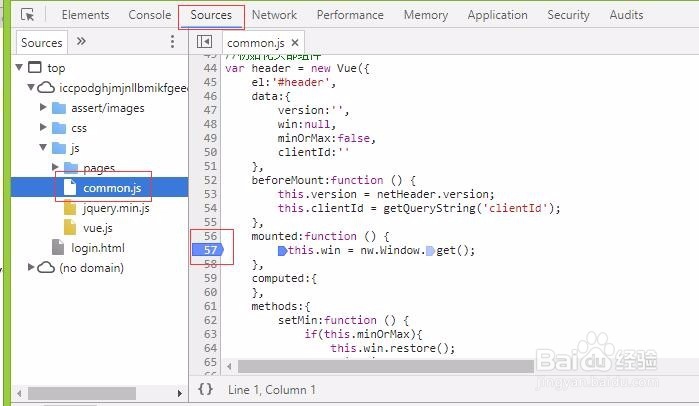Expand the assert/images folder
This screenshot has width=699, height=406.
click(43, 107)
